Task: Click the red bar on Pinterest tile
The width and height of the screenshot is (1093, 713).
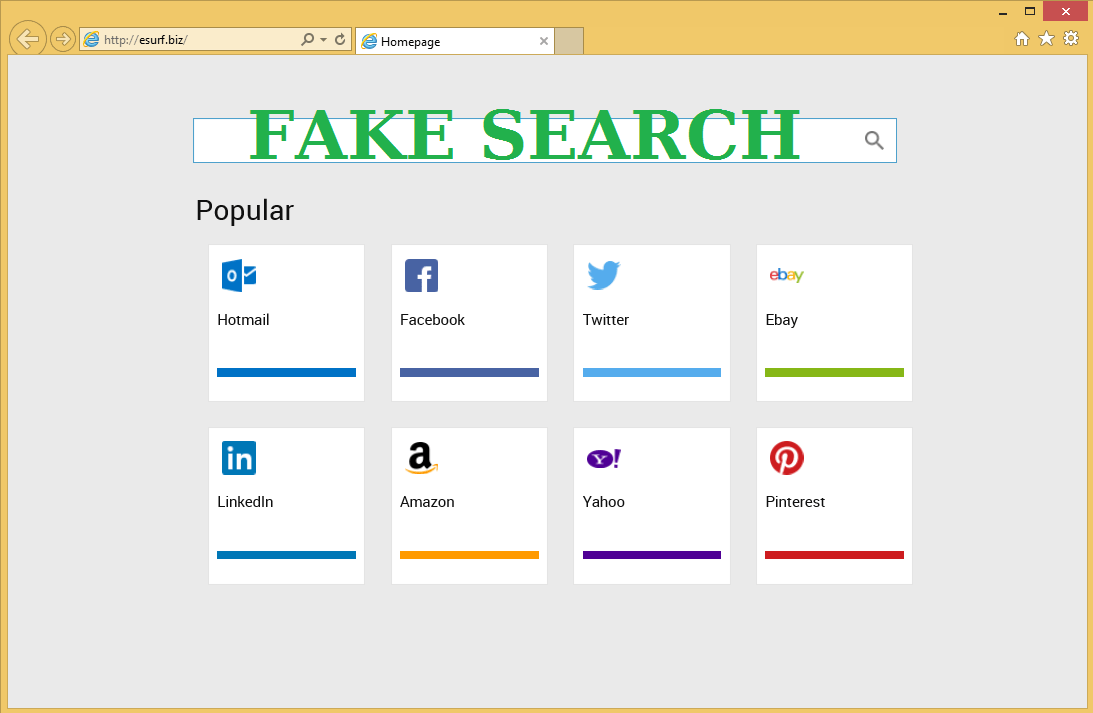Action: (834, 555)
